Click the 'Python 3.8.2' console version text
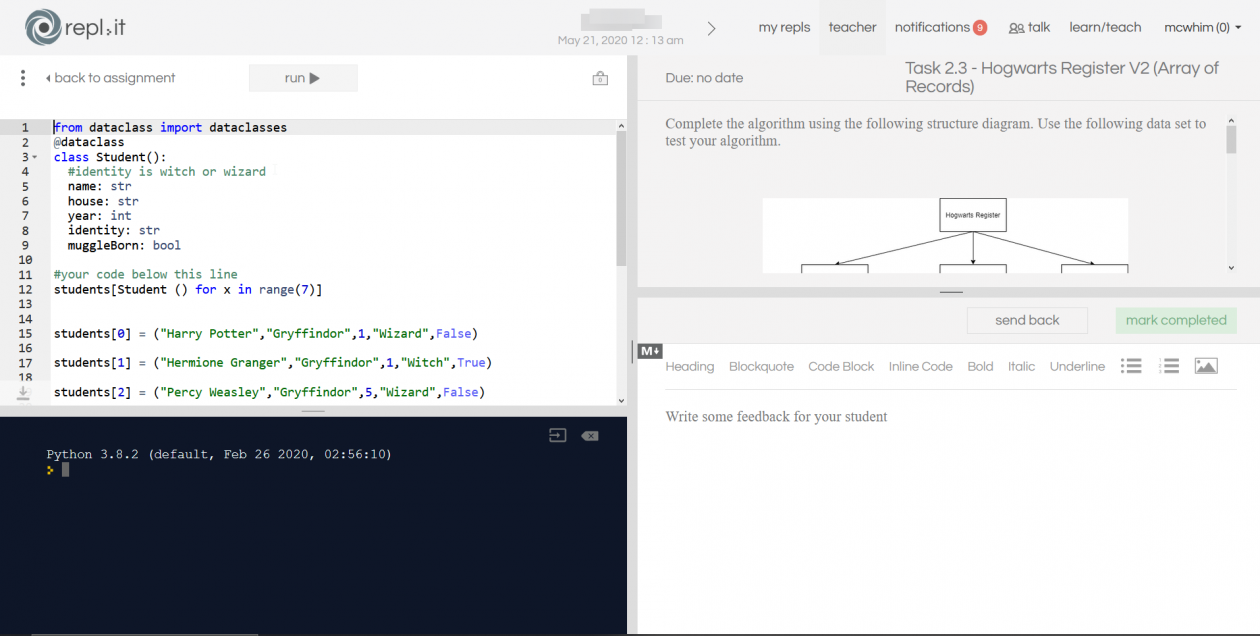This screenshot has width=1260, height=636. pyautogui.click(x=219, y=454)
